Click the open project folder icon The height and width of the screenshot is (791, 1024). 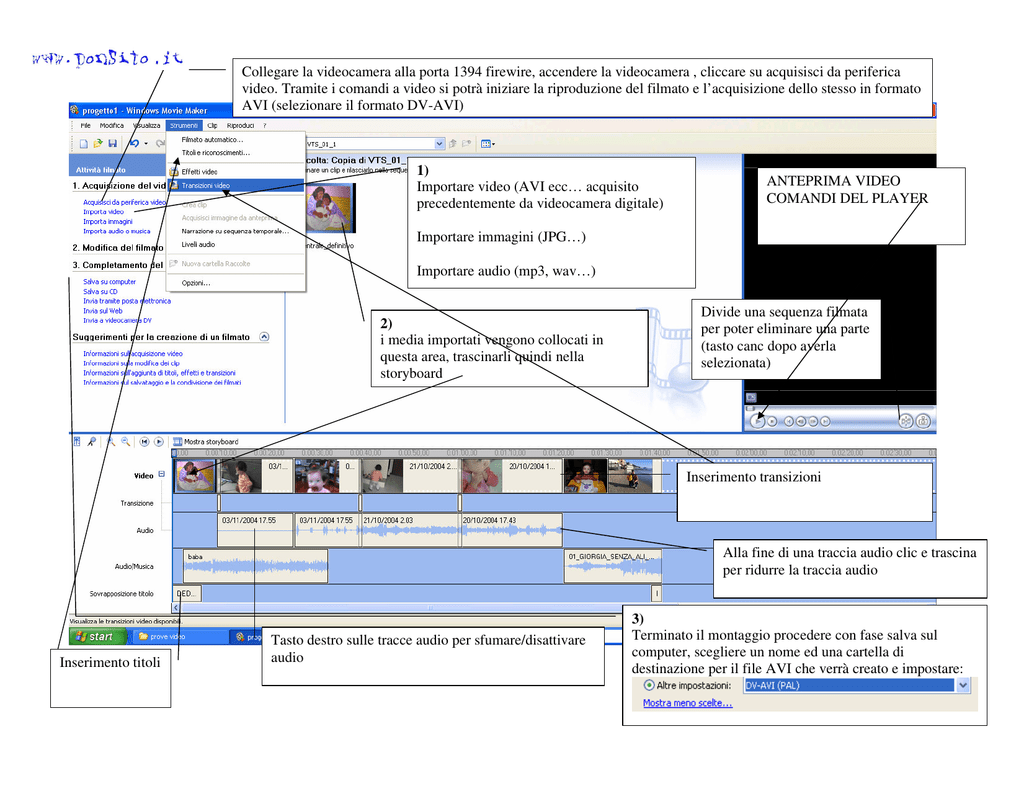pos(98,144)
